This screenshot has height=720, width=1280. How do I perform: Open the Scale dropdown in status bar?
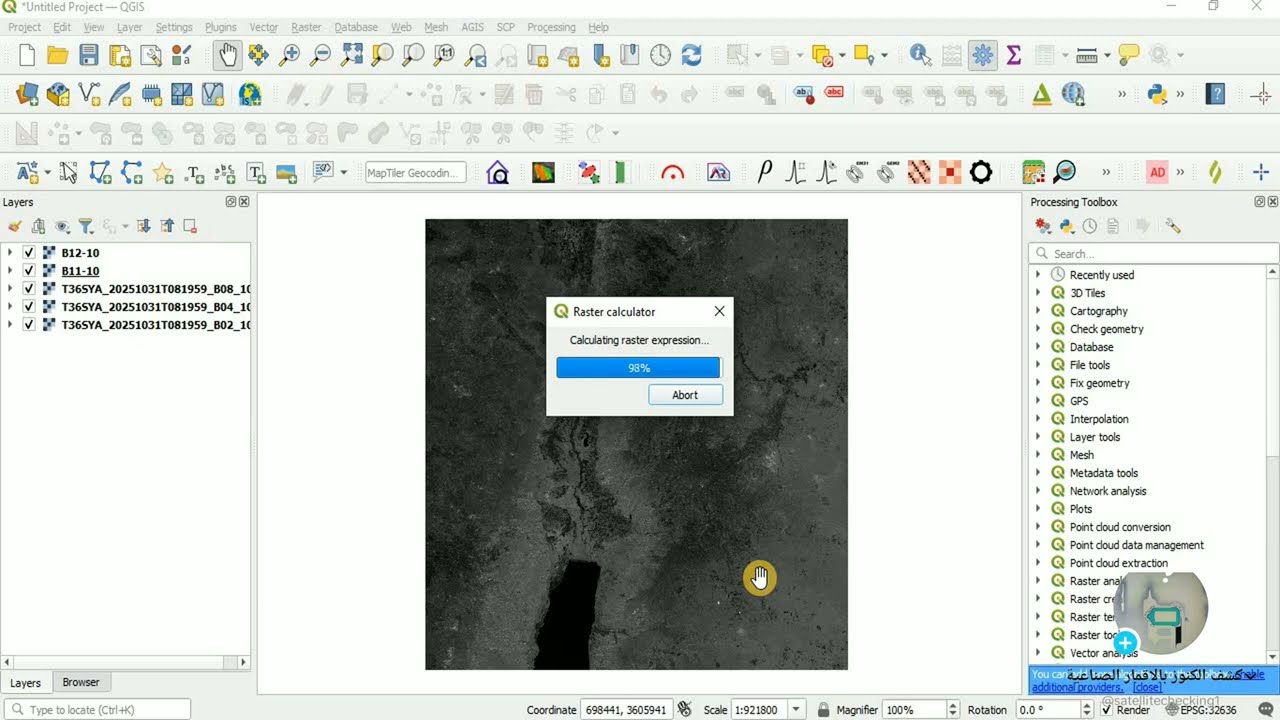pyautogui.click(x=796, y=710)
